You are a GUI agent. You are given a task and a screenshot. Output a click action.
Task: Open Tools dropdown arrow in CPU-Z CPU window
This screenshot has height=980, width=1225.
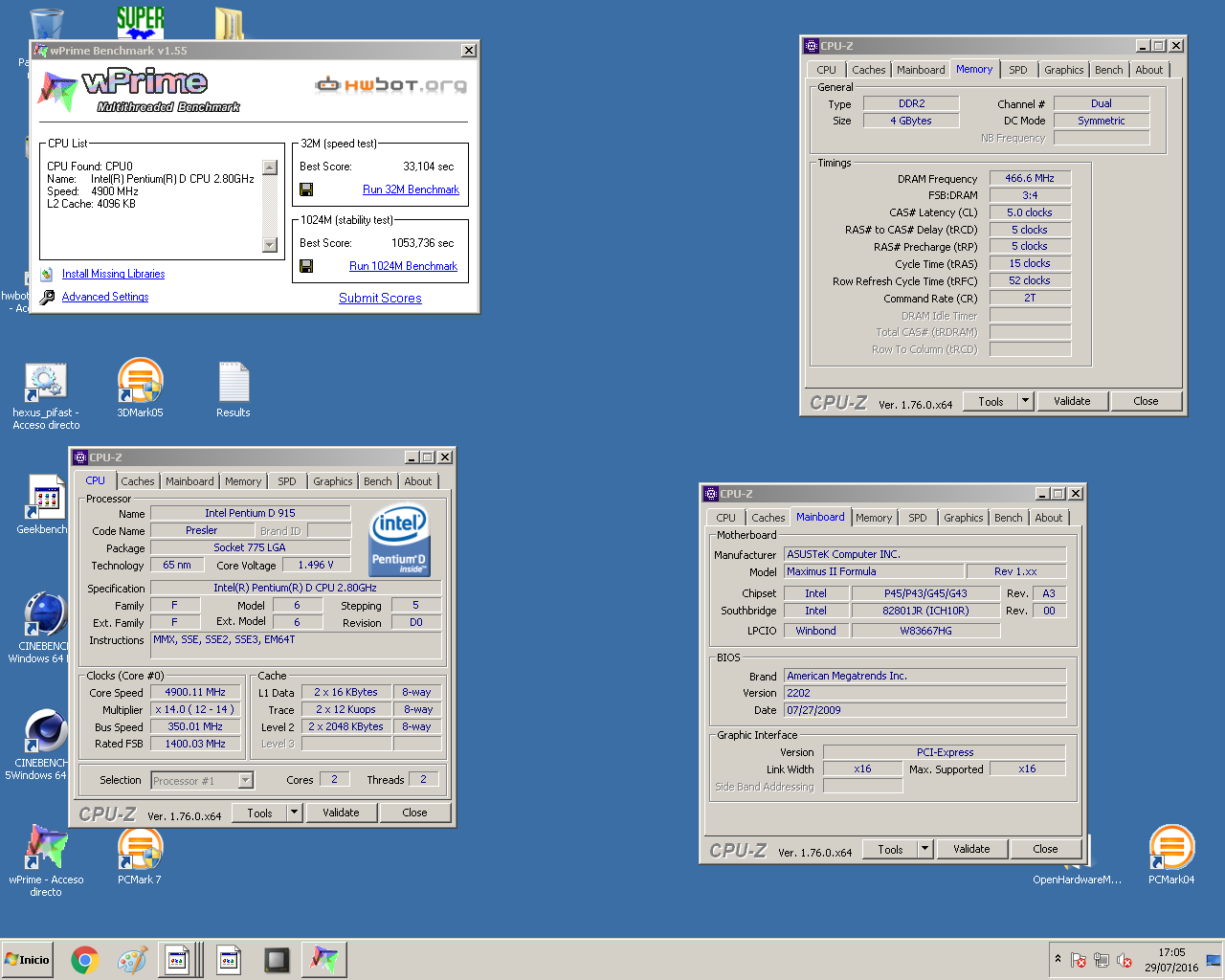pyautogui.click(x=294, y=813)
